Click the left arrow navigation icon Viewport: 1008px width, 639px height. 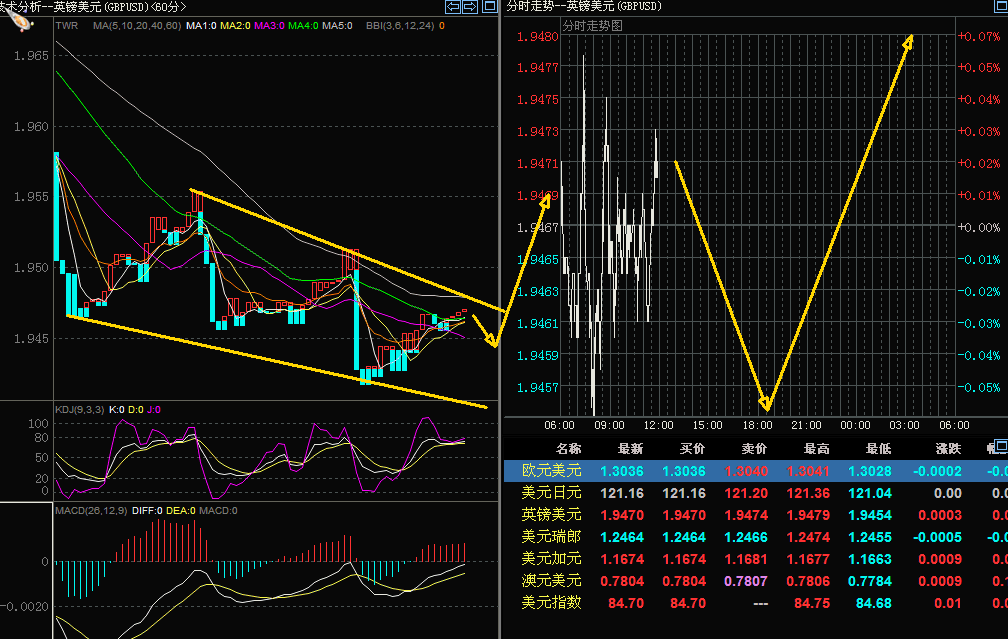(454, 7)
